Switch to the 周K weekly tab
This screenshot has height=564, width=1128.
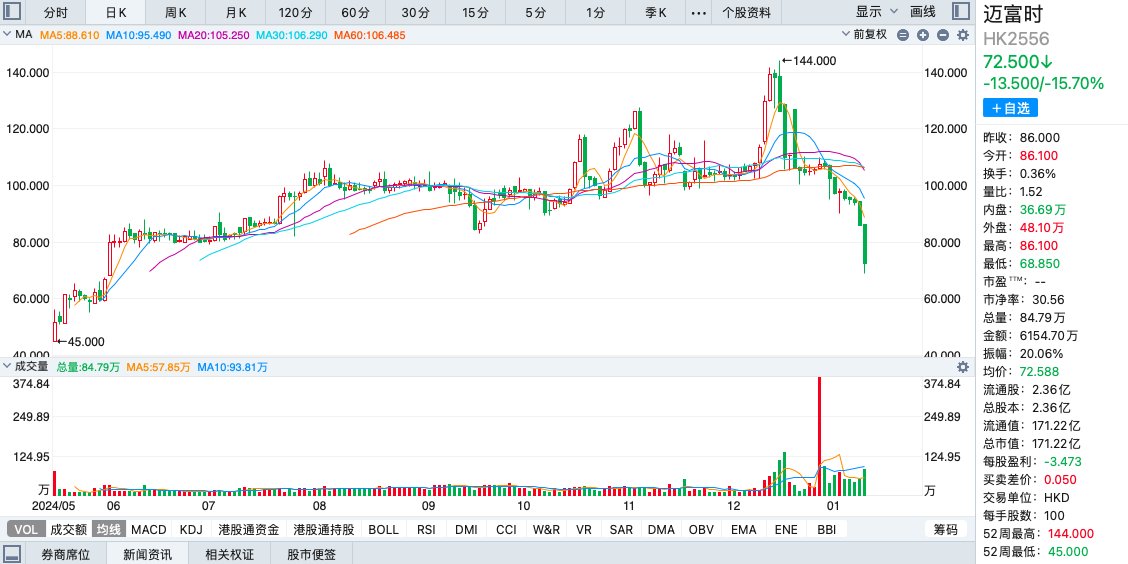(x=176, y=13)
